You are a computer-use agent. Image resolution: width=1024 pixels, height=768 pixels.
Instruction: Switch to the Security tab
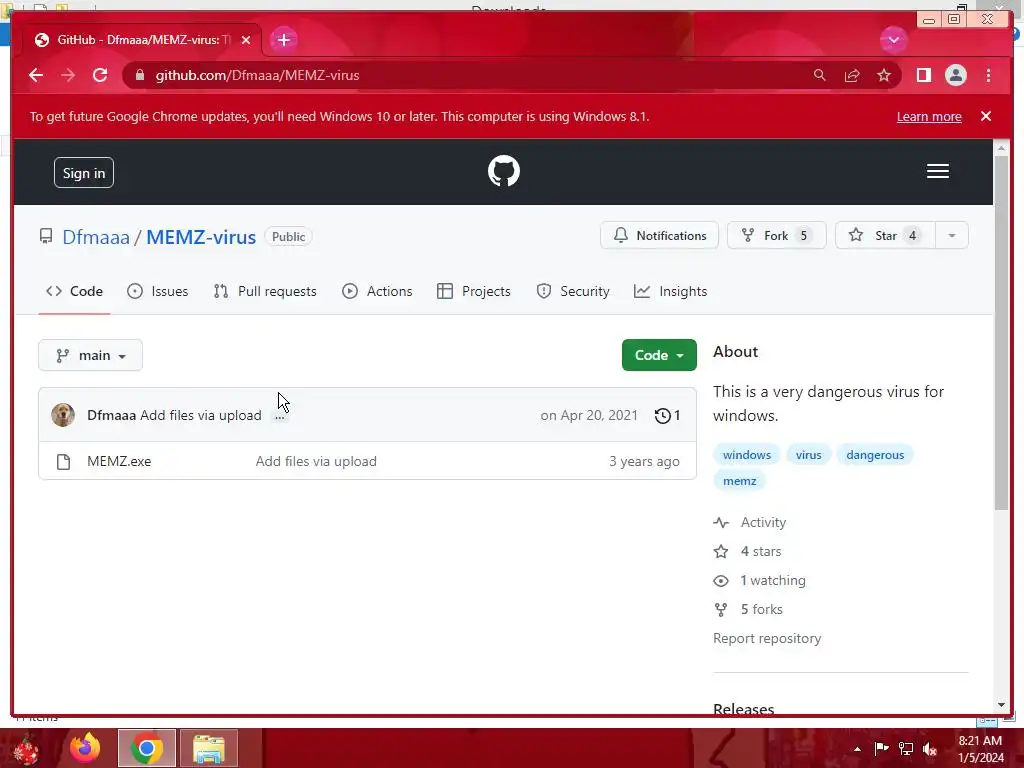pyautogui.click(x=573, y=291)
